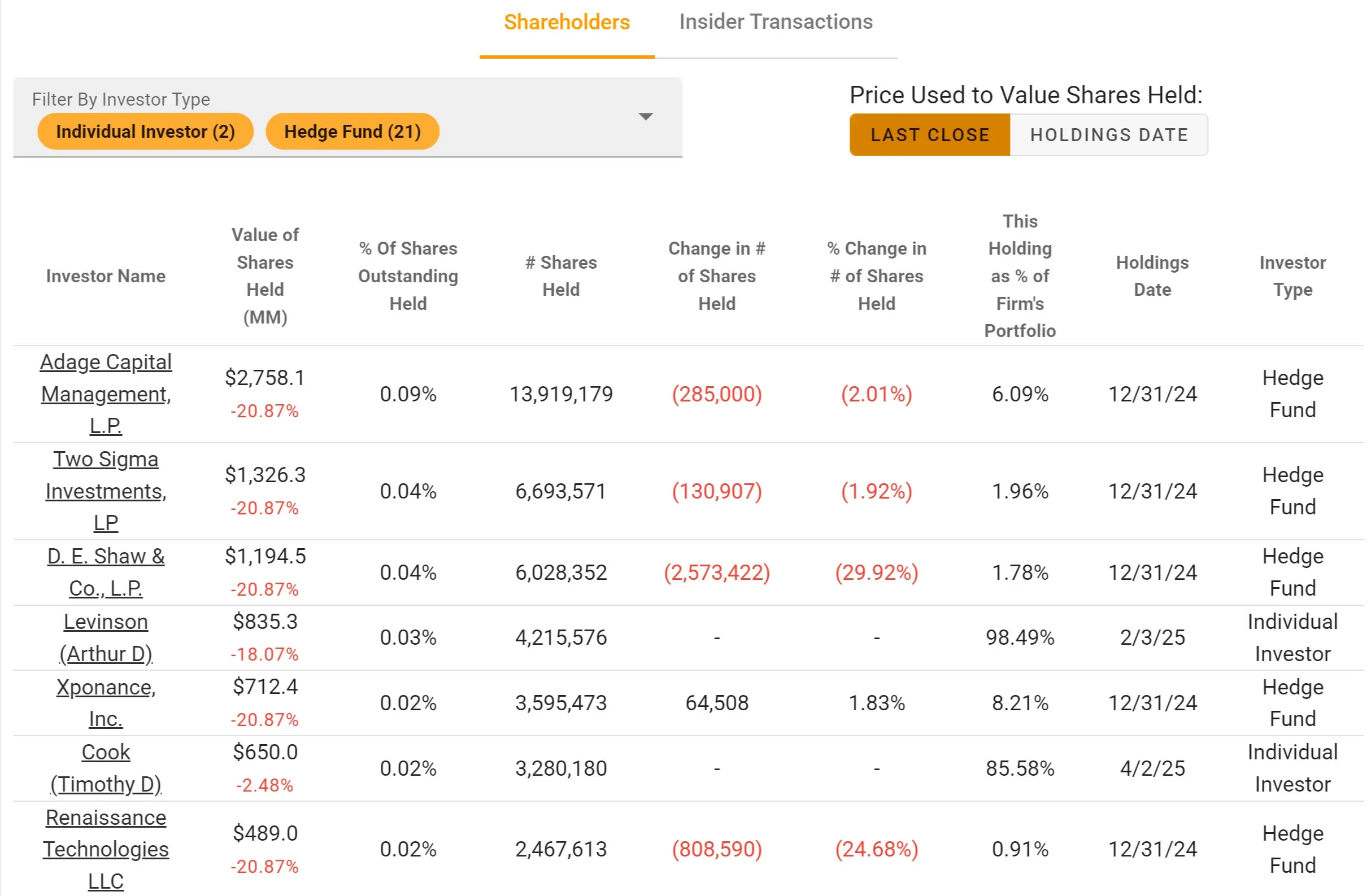1371x896 pixels.
Task: Open Levinson (Arthur D) investor page
Action: click(106, 637)
